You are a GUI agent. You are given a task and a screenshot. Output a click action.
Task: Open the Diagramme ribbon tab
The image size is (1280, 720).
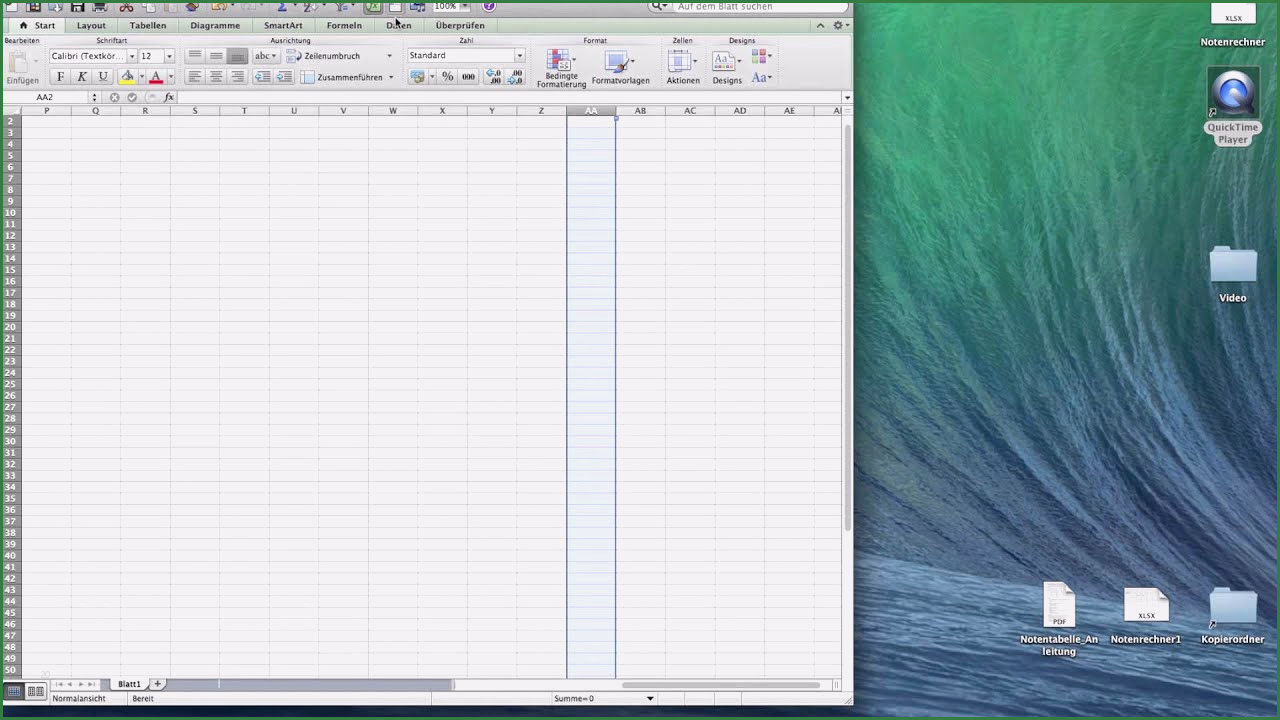(x=215, y=25)
